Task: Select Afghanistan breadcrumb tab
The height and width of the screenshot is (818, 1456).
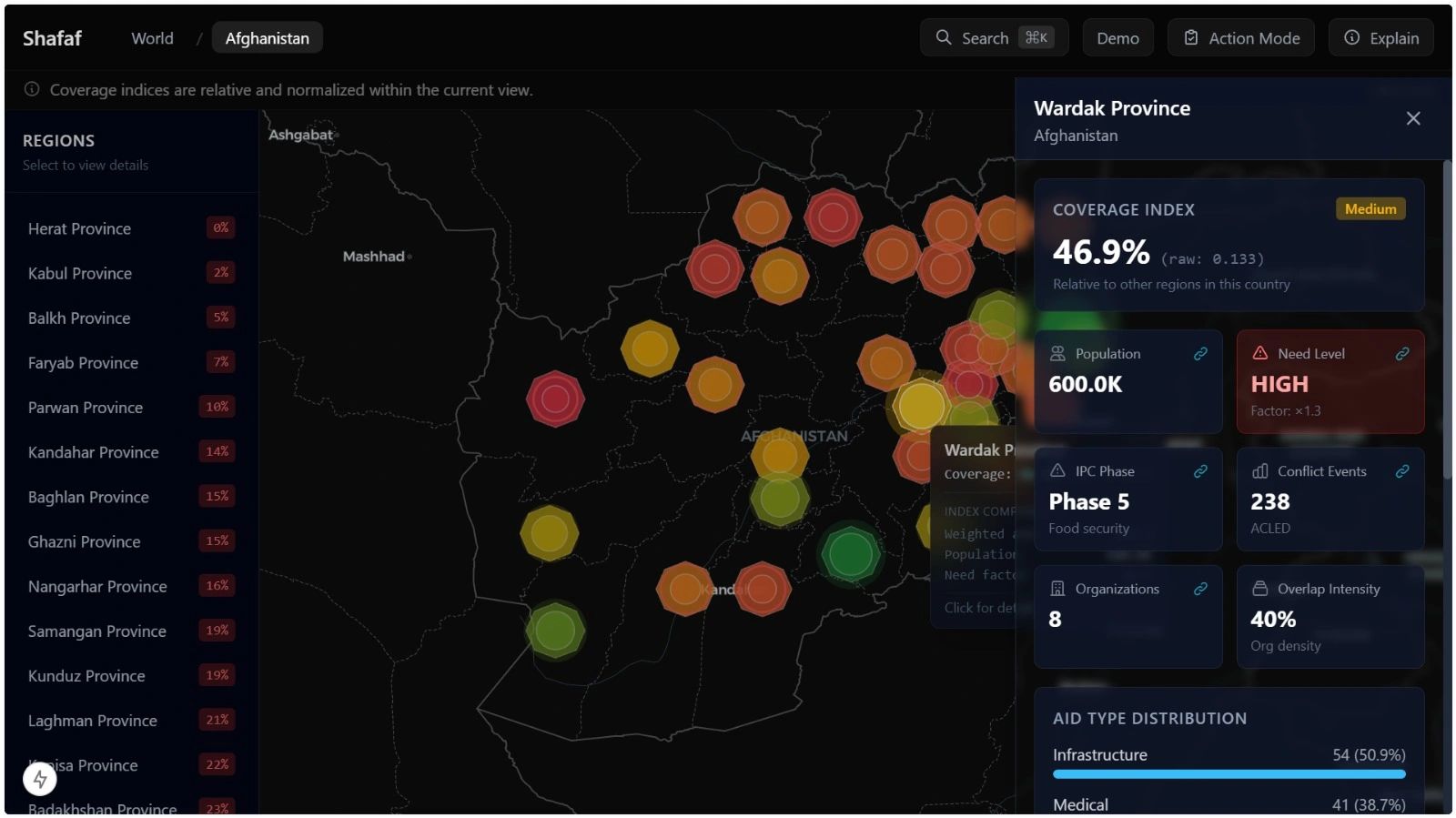Action: click(267, 38)
